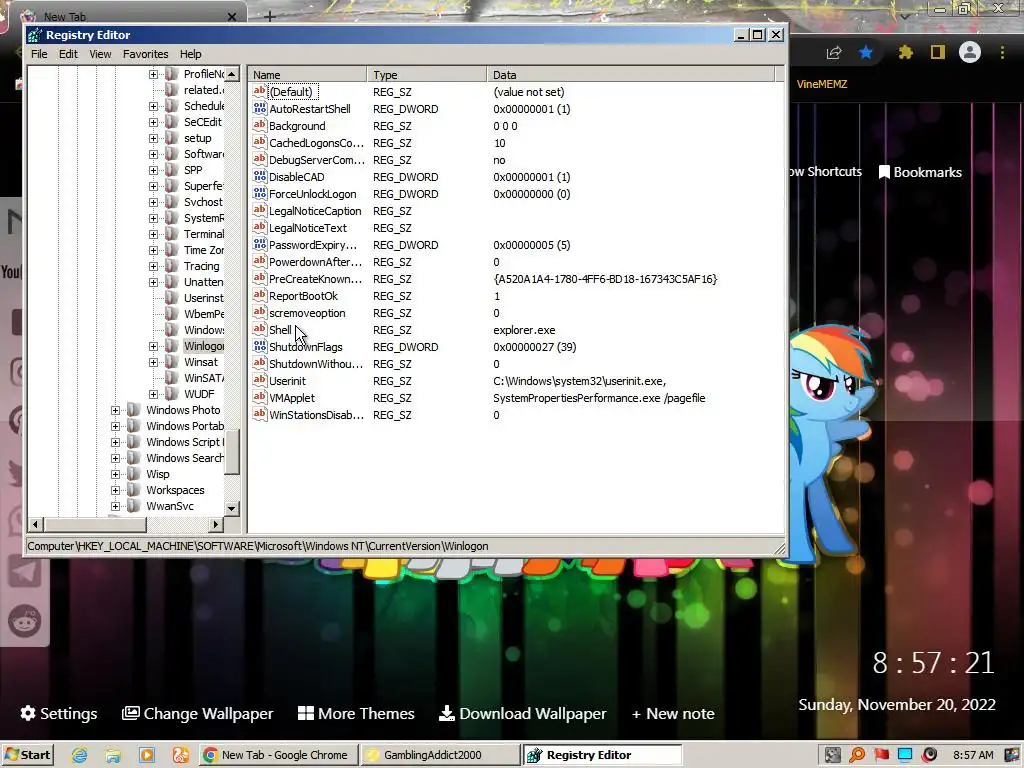Select the VMApplet value icon
The image size is (1024, 768).
259,397
